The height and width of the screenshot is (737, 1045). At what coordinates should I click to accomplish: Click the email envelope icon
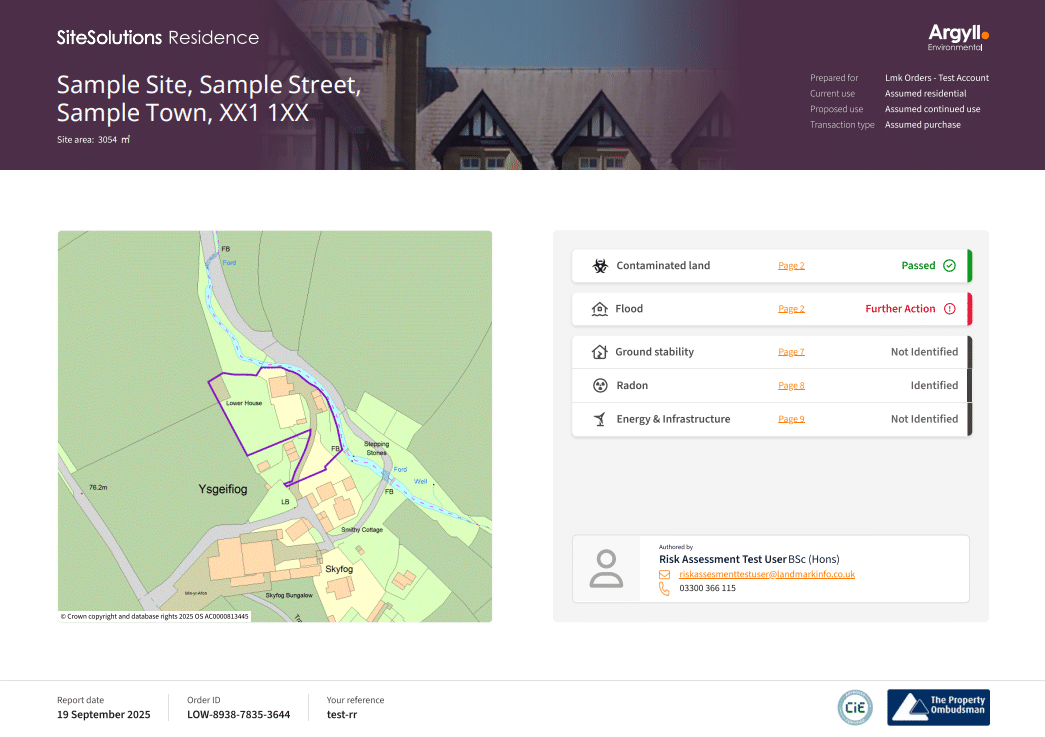pos(665,575)
